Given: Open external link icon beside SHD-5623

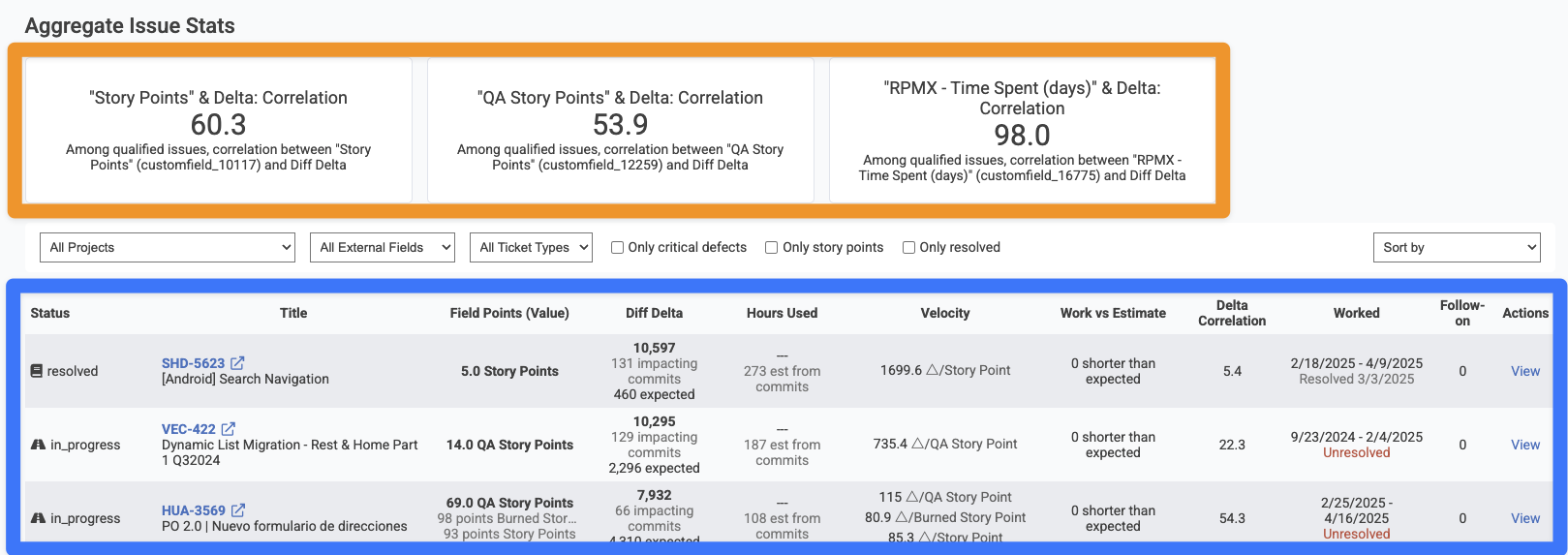Looking at the screenshot, I should pyautogui.click(x=237, y=363).
